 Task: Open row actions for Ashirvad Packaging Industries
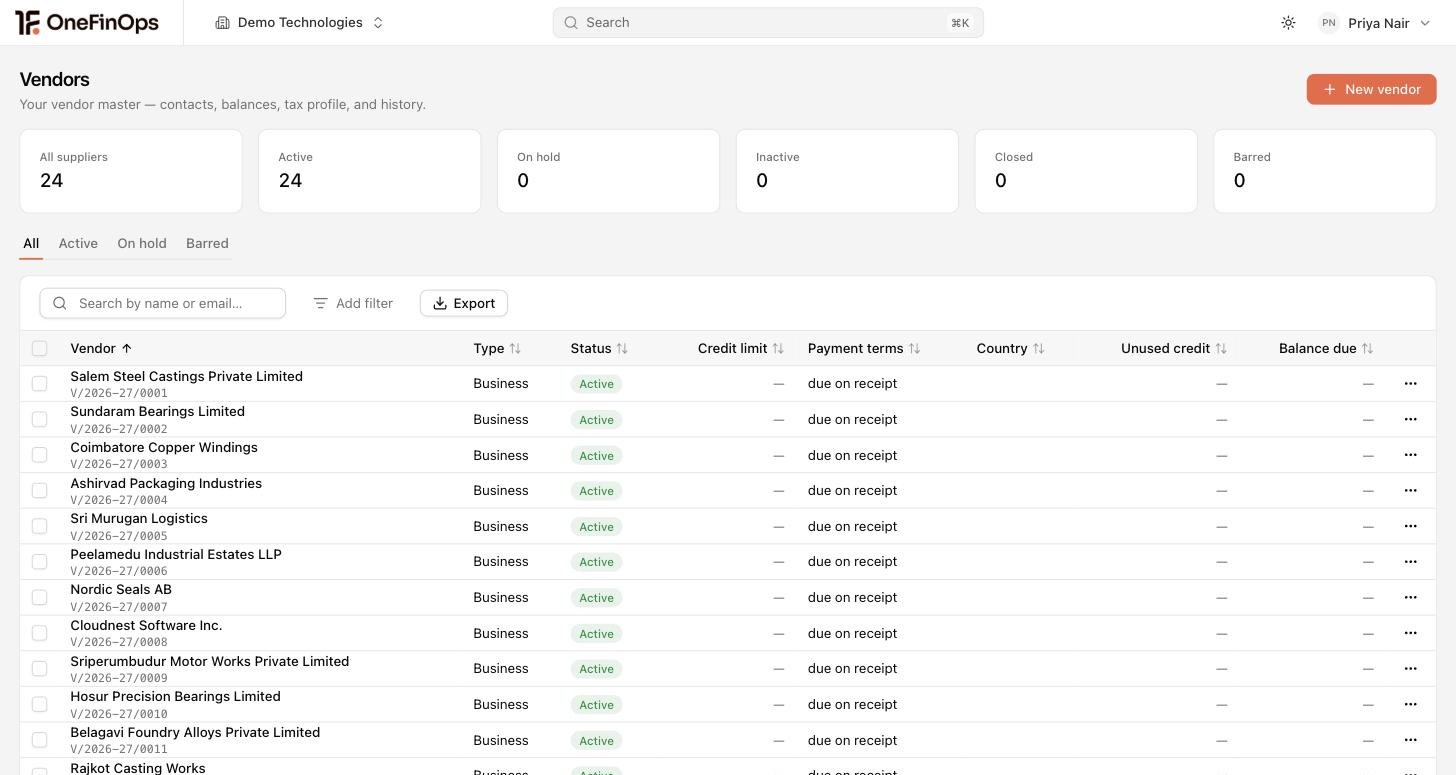click(1410, 491)
